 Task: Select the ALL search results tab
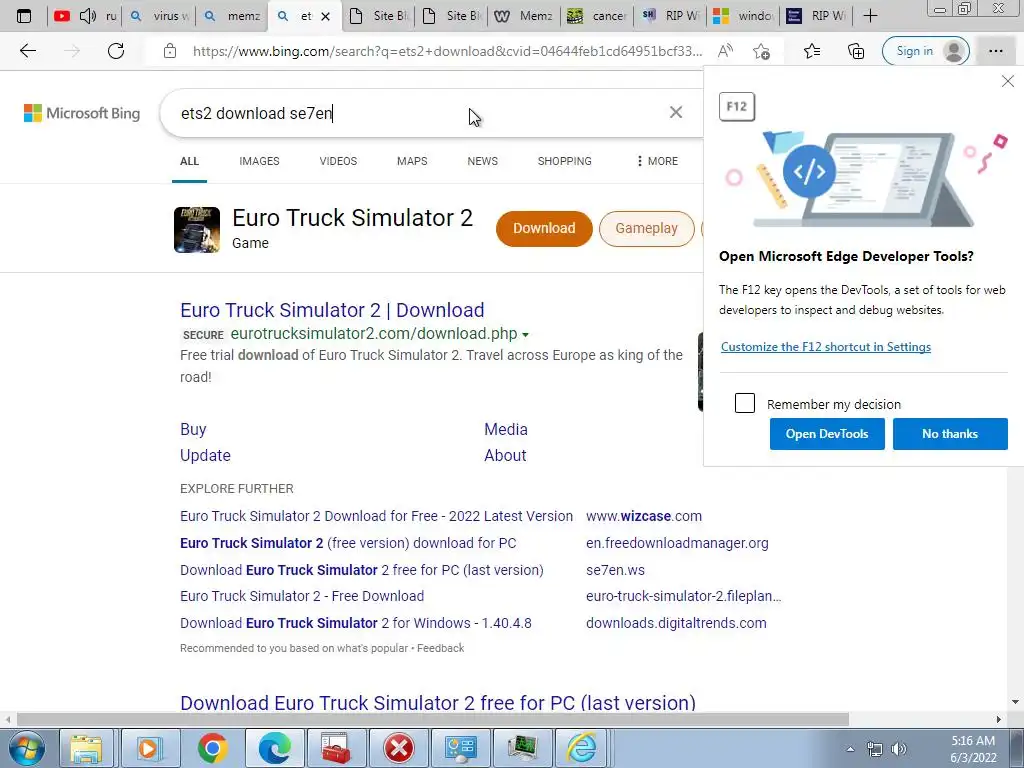189,161
